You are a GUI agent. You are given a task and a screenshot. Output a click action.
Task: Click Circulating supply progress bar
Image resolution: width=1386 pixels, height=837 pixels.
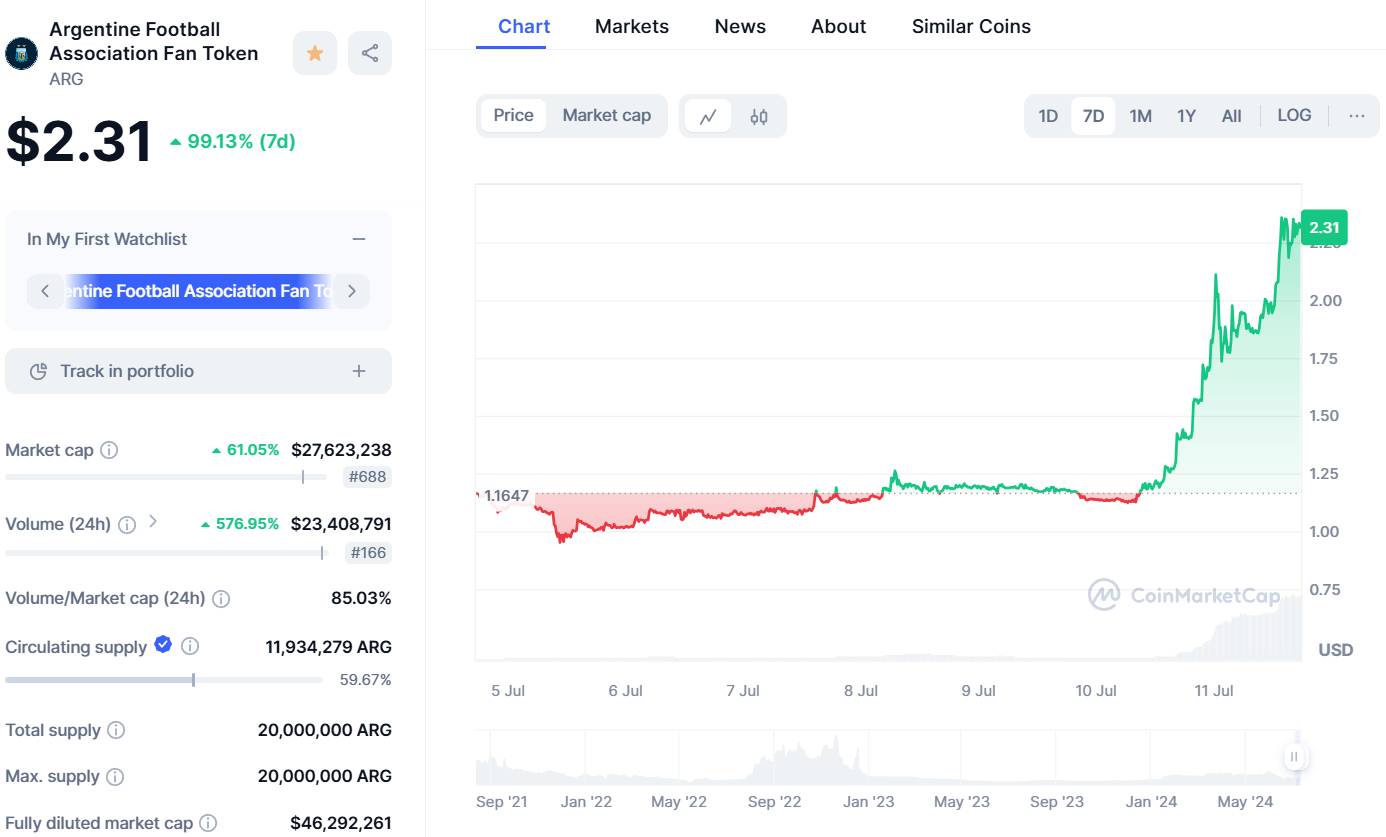164,680
